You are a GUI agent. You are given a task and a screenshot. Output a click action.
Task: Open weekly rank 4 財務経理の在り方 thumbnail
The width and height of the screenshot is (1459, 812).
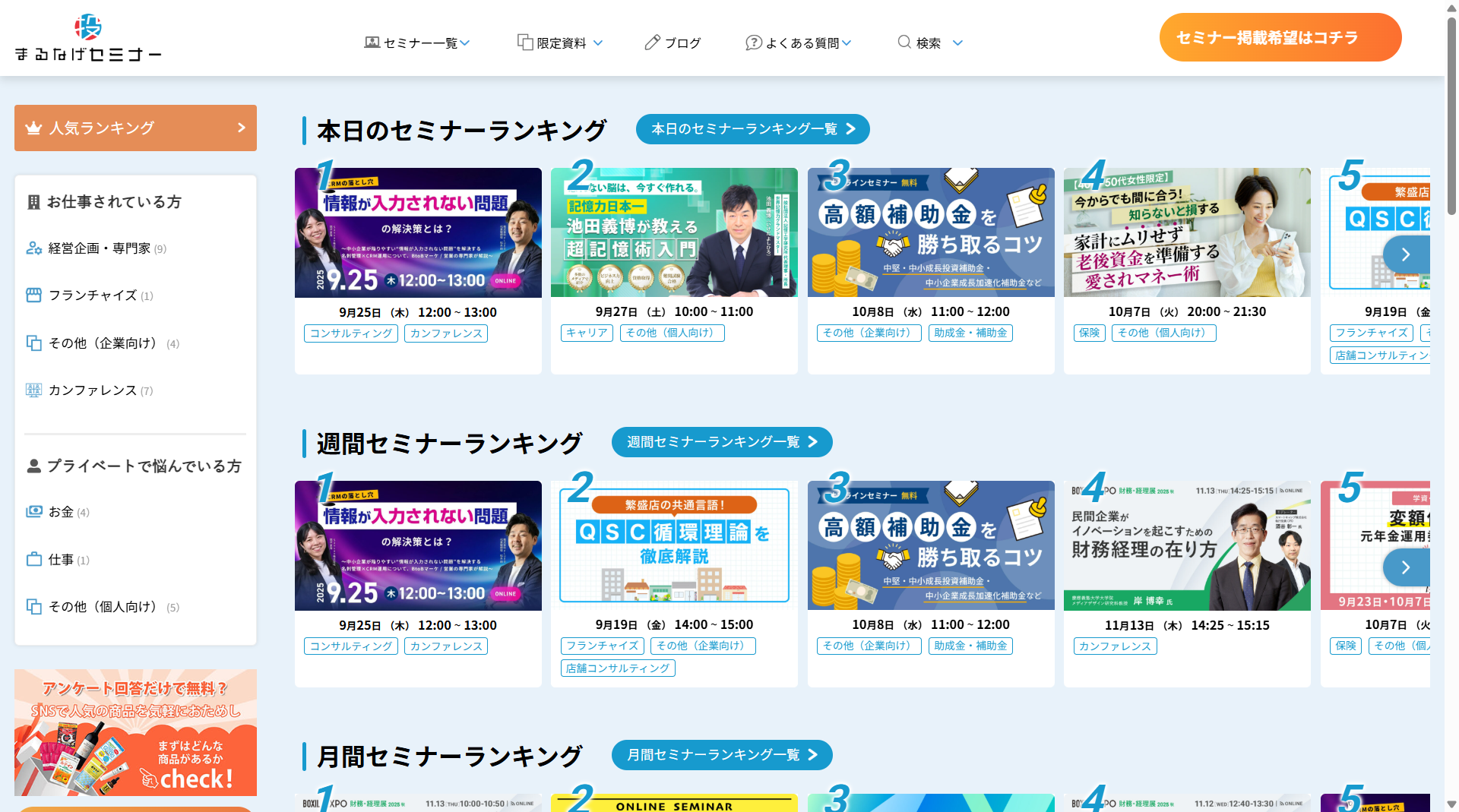coord(1187,545)
